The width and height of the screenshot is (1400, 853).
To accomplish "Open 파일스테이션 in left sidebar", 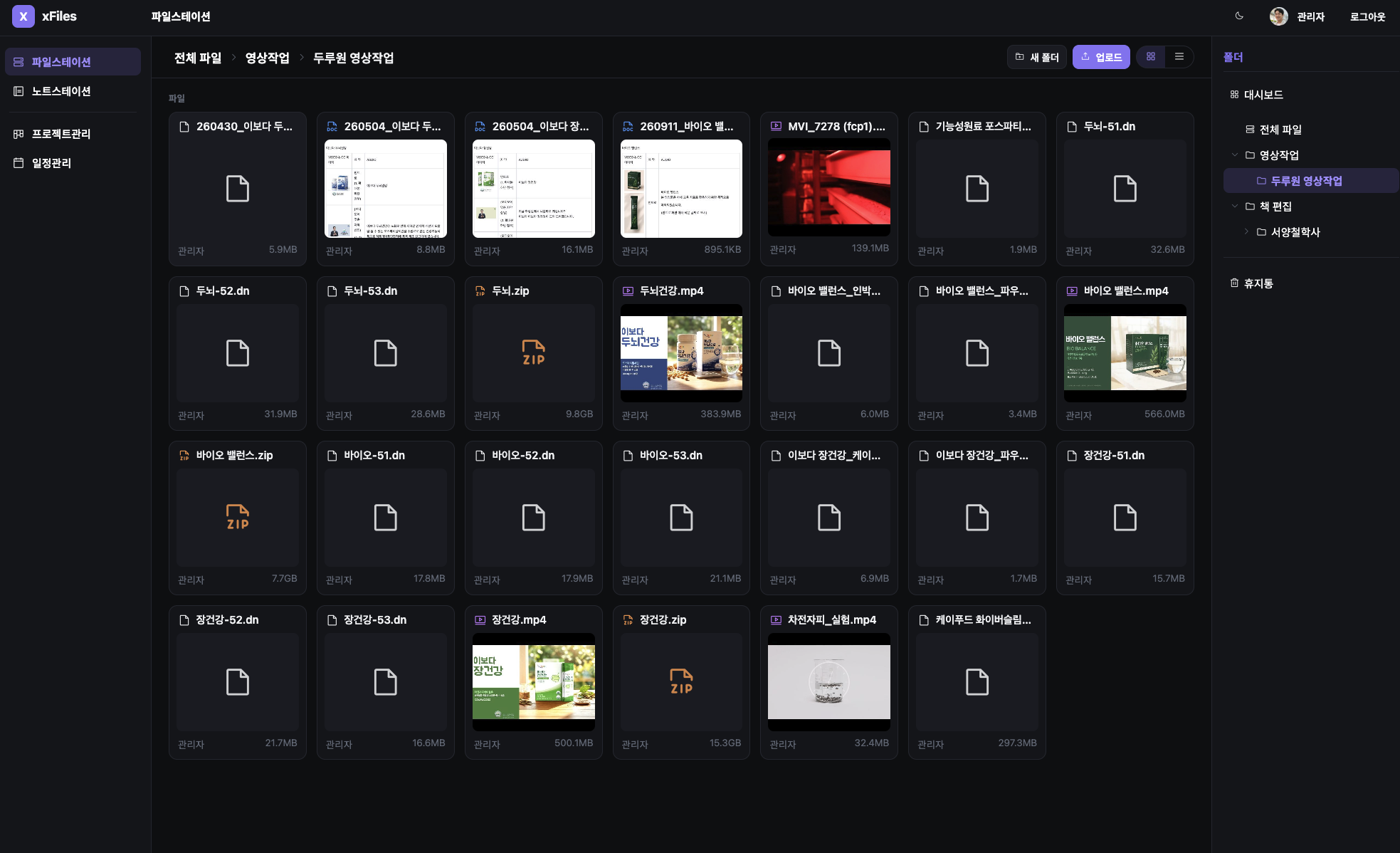I will click(x=73, y=62).
